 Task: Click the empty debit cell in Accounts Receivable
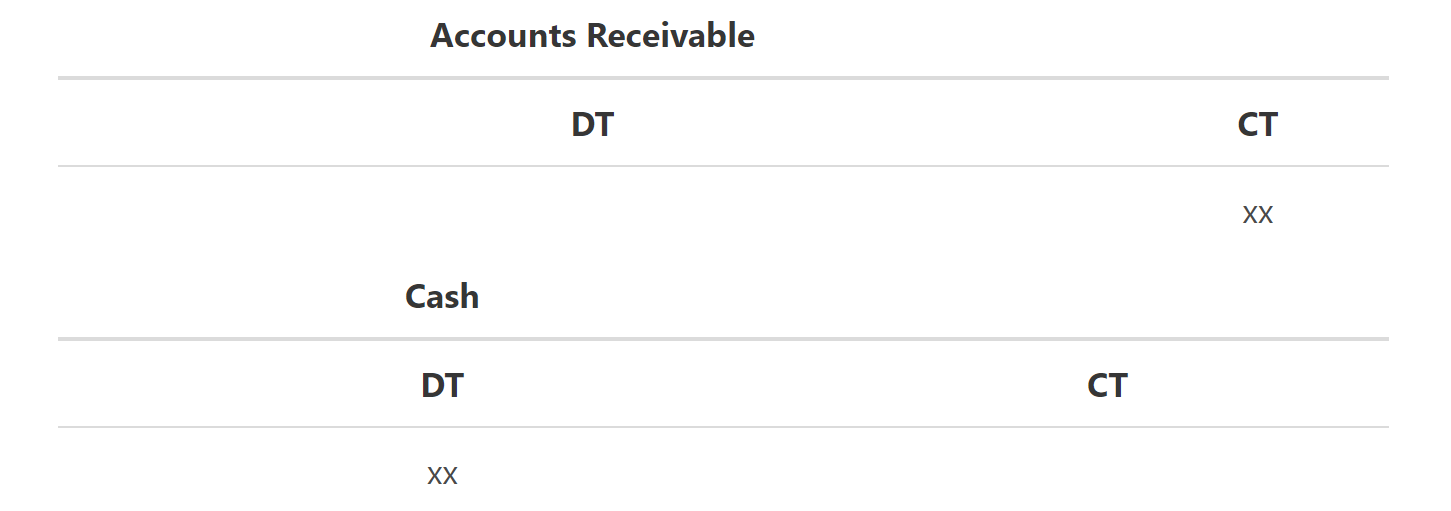(x=592, y=214)
